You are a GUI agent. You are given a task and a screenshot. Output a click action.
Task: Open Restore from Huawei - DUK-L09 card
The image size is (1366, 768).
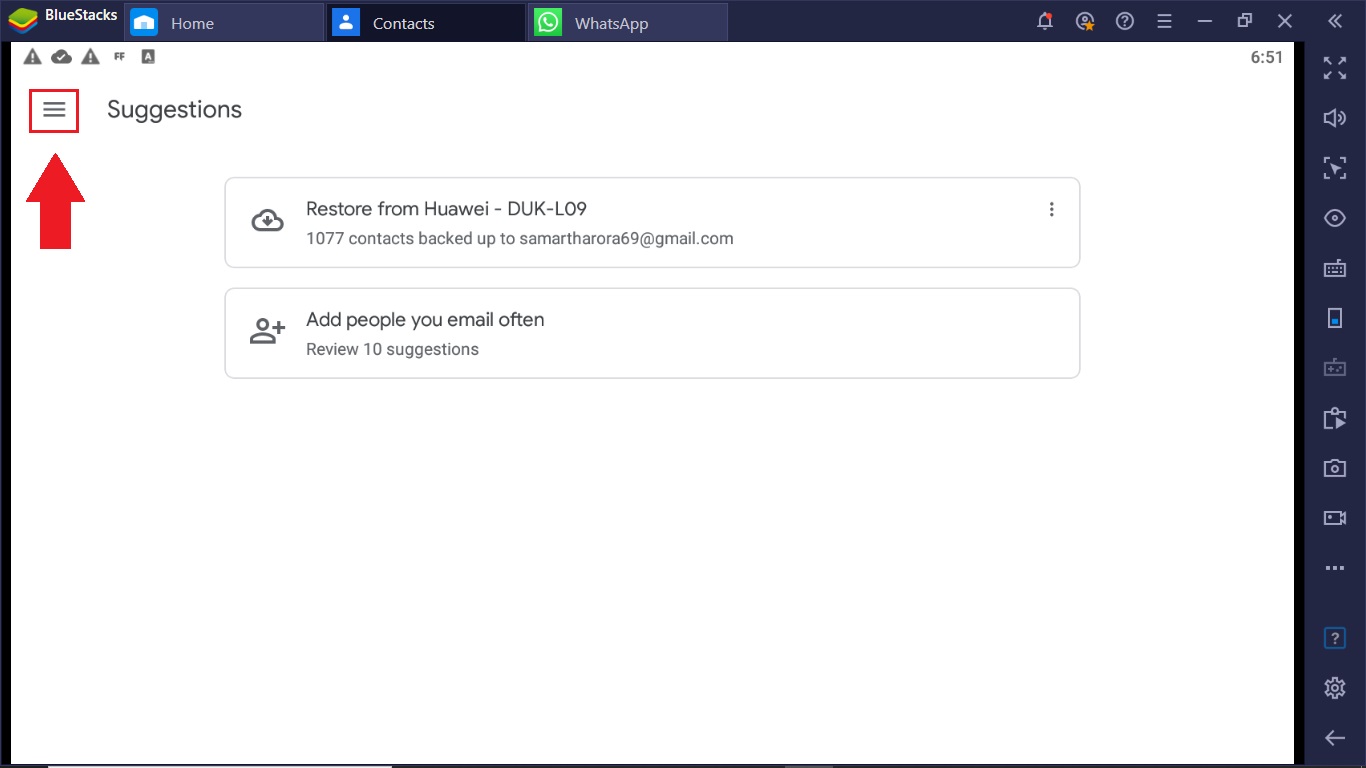(x=652, y=222)
